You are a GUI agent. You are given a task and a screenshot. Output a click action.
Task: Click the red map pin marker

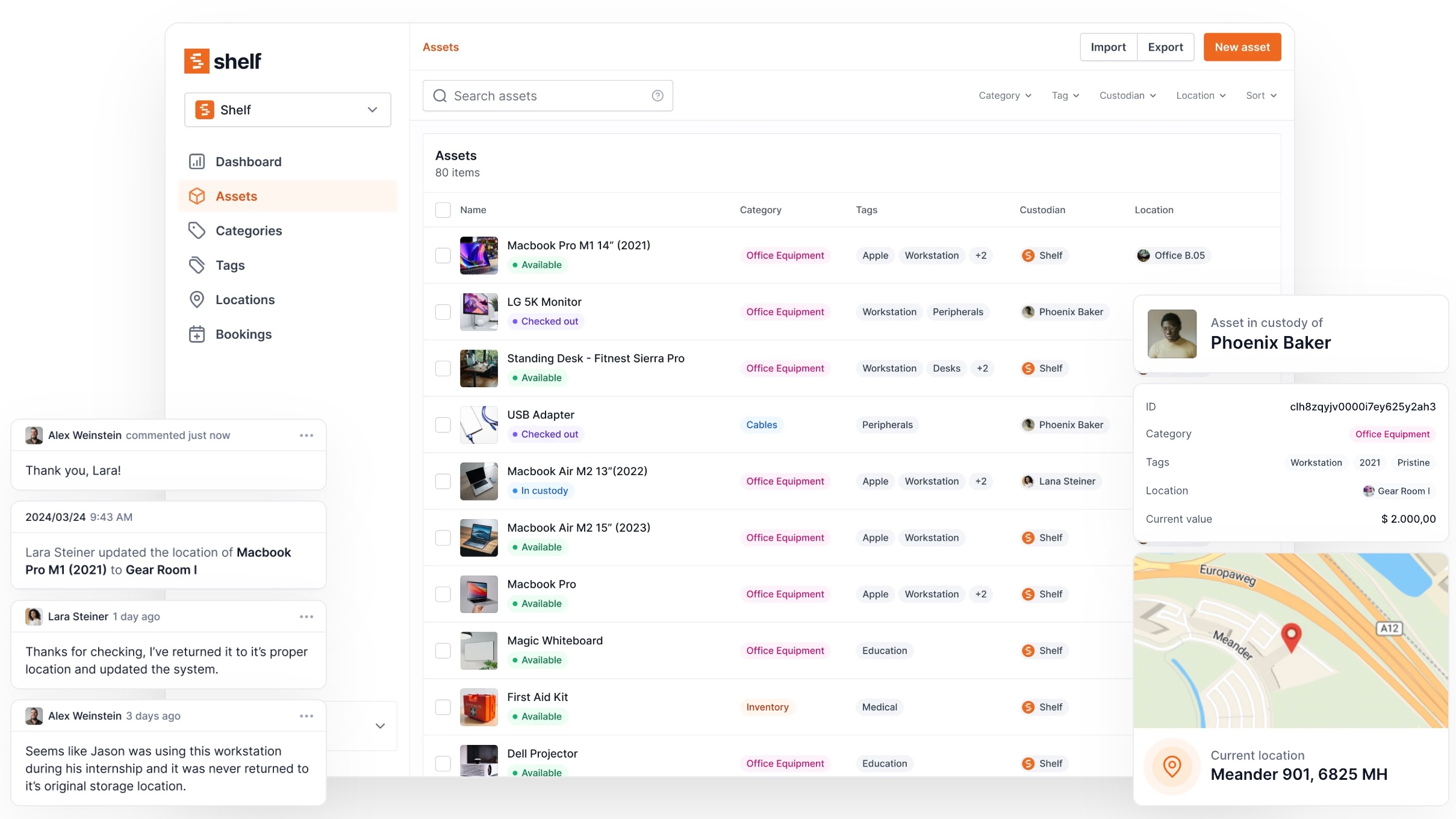(1291, 637)
